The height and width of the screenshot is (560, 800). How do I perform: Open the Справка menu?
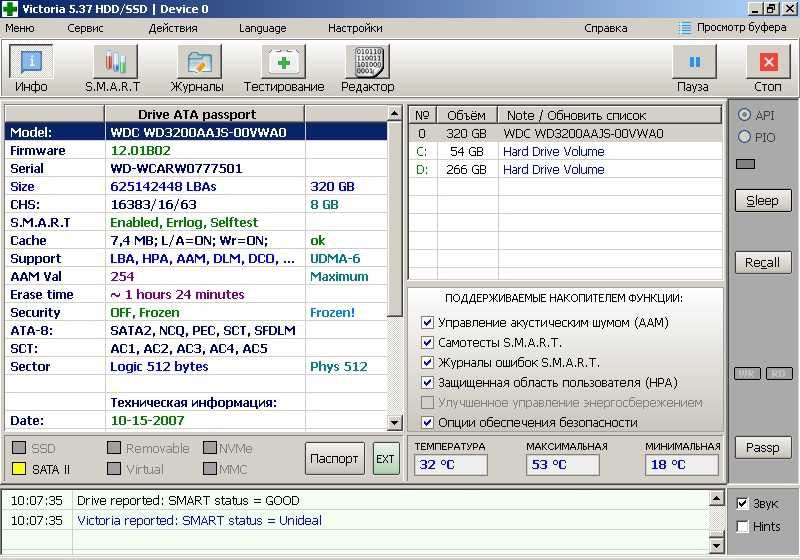click(606, 28)
